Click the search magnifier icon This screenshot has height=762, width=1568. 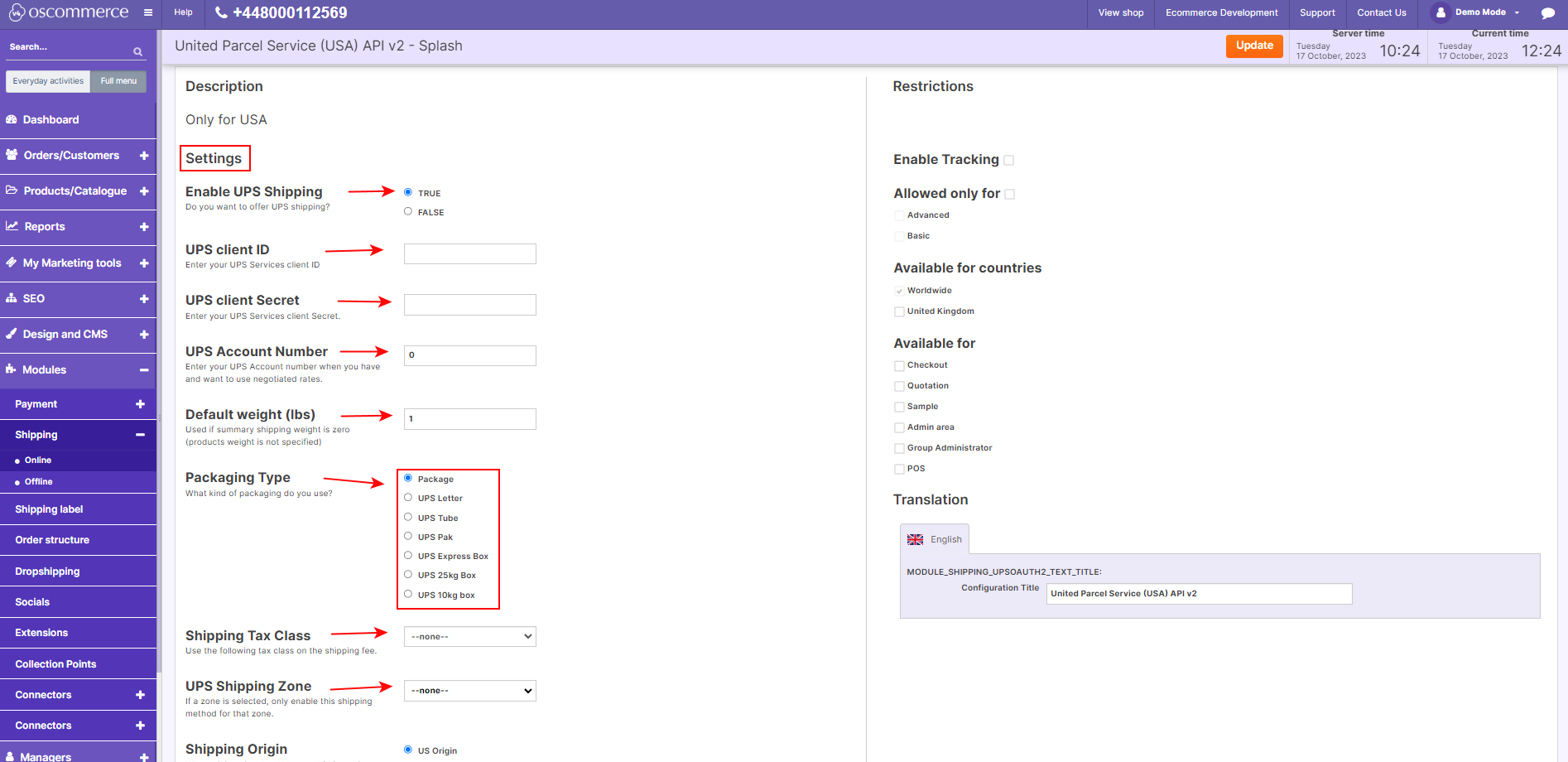[x=138, y=51]
